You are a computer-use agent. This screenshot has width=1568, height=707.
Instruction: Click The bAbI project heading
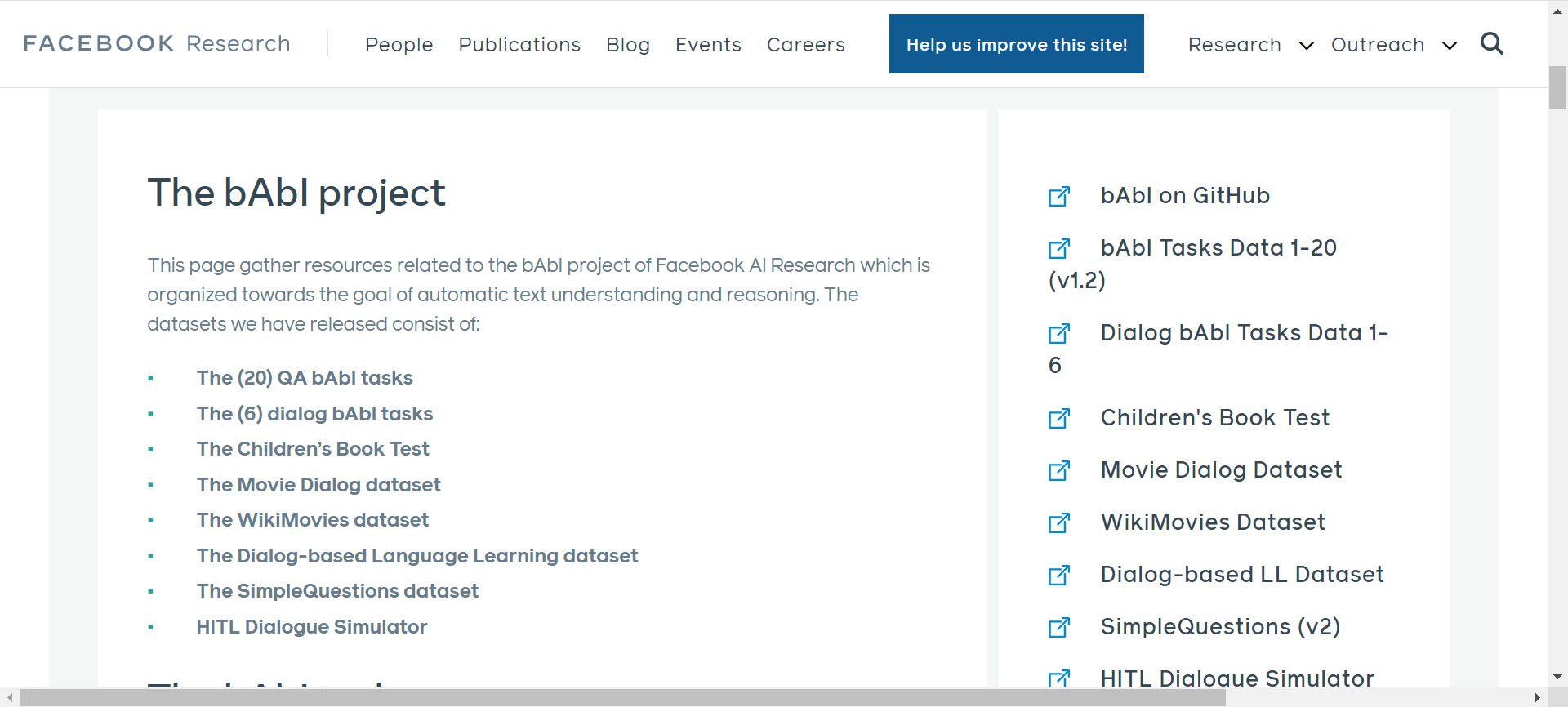pos(296,193)
